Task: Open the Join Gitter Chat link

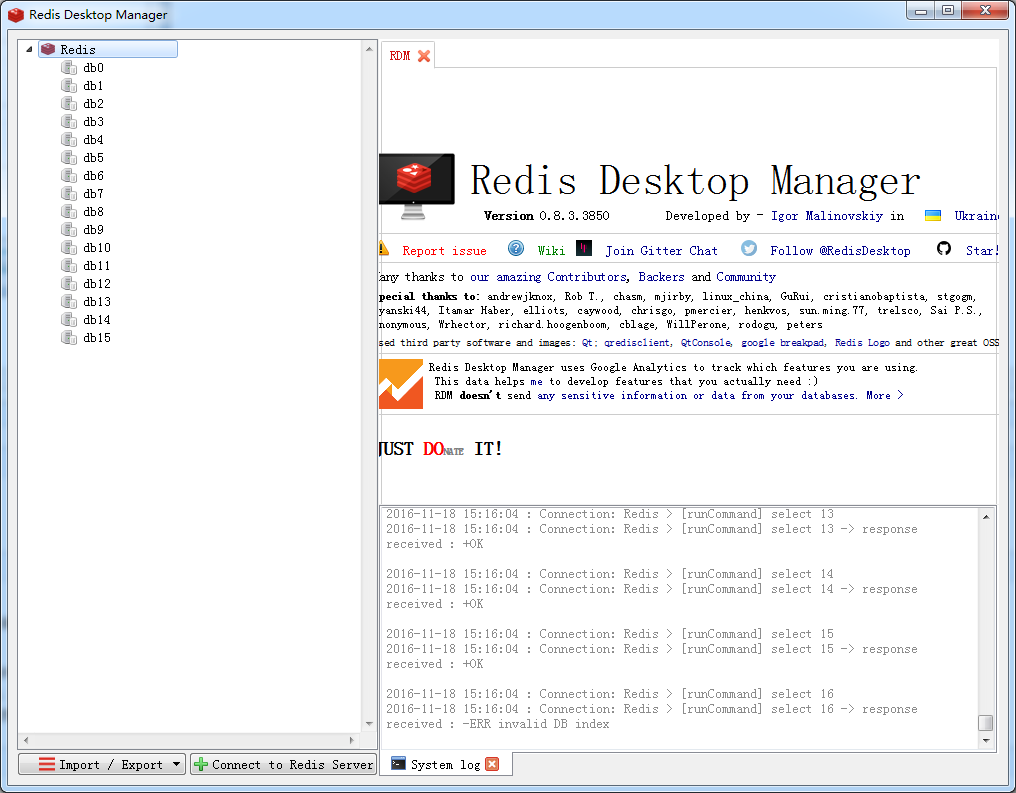Action: (x=662, y=251)
